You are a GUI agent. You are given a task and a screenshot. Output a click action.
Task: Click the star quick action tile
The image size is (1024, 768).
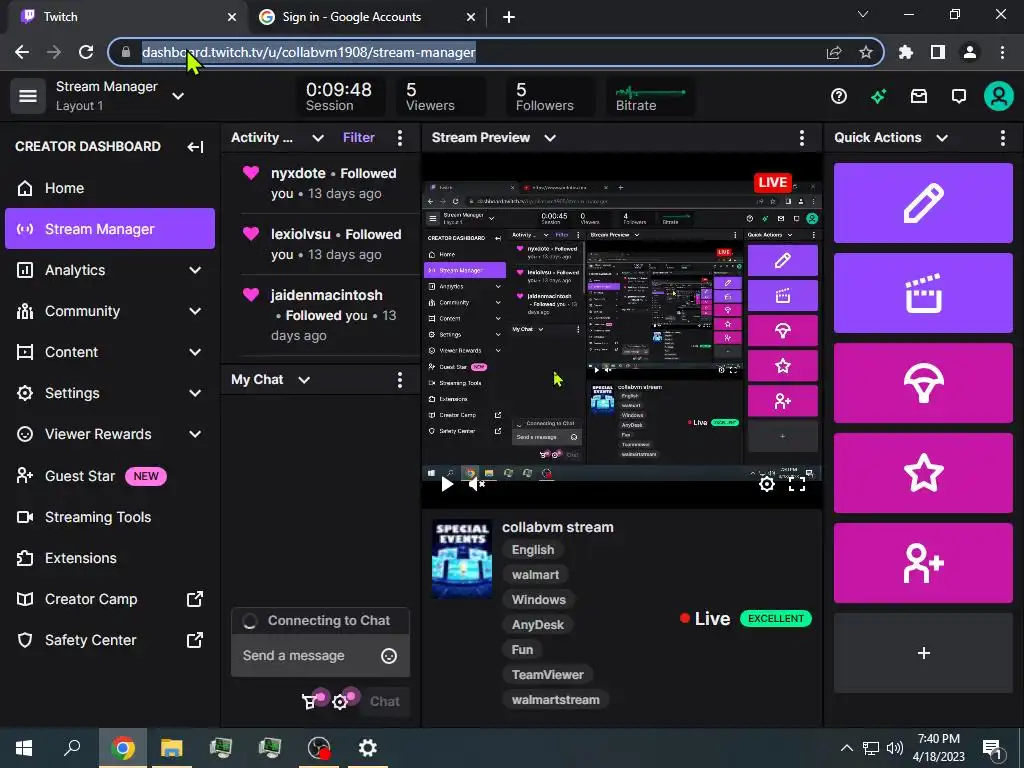coord(923,473)
